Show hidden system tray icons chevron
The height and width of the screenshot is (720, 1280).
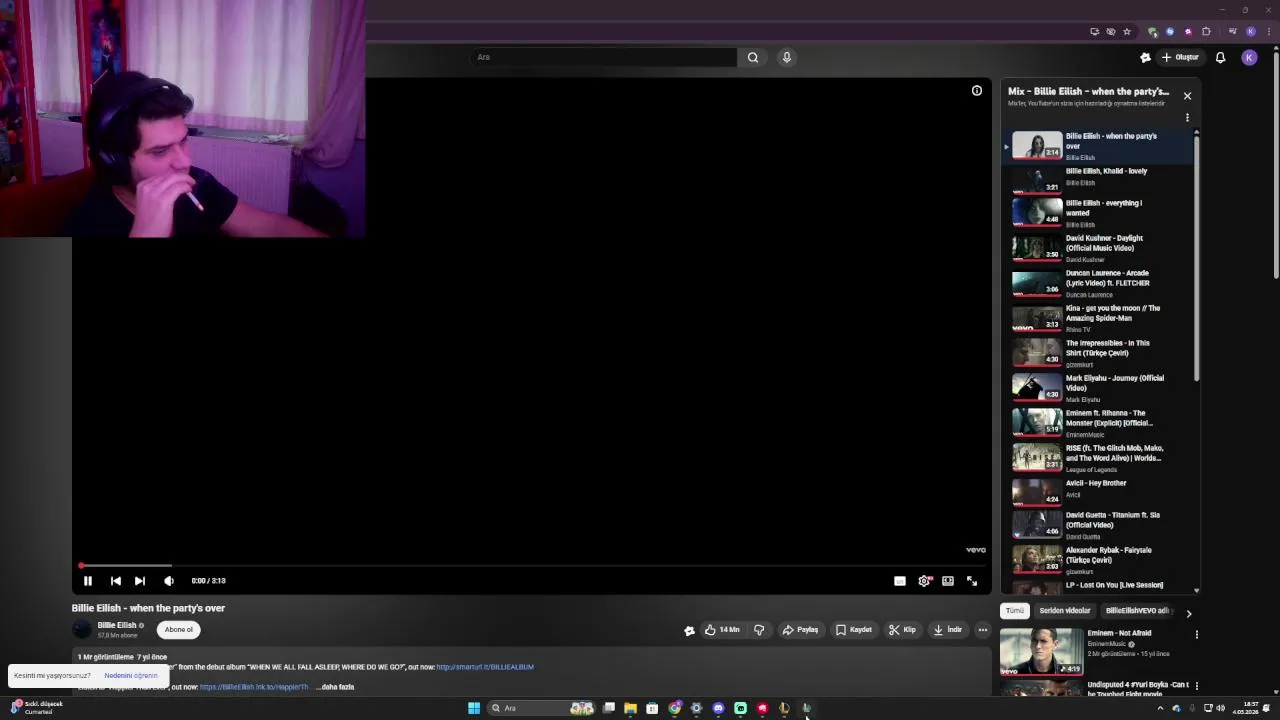pos(1160,708)
